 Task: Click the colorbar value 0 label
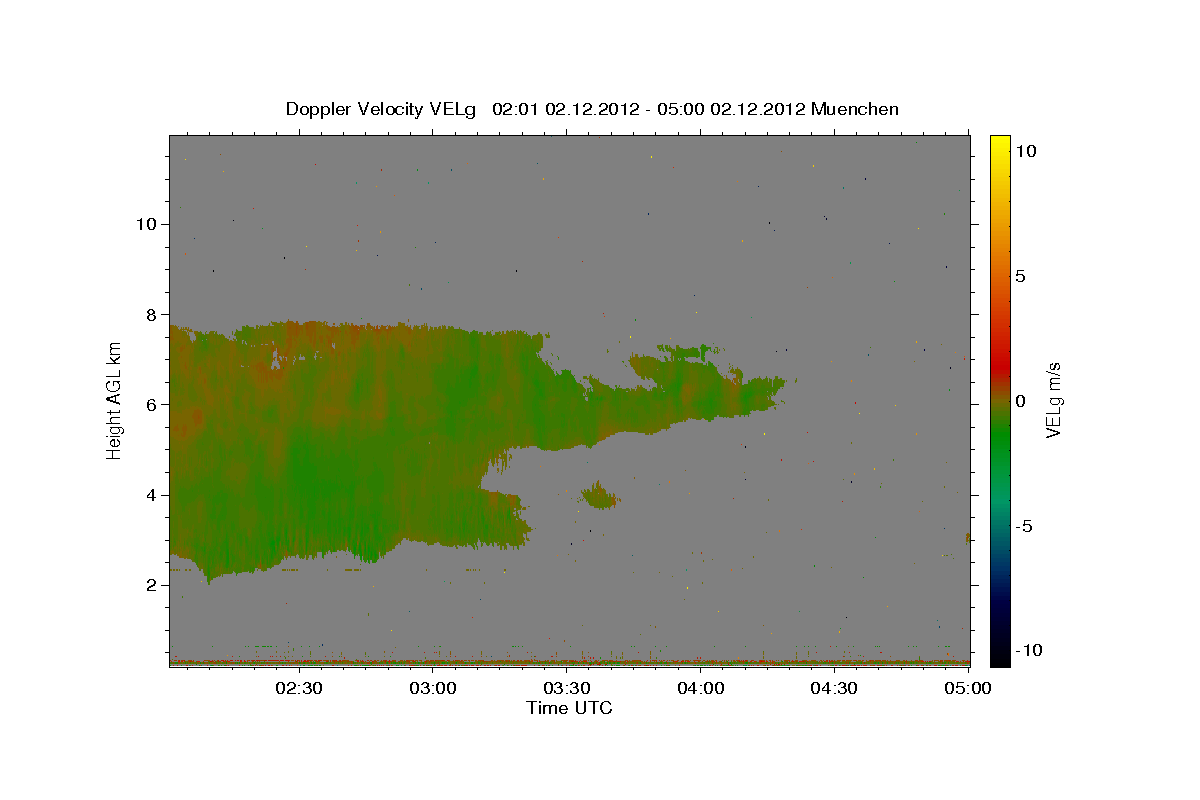[1020, 401]
